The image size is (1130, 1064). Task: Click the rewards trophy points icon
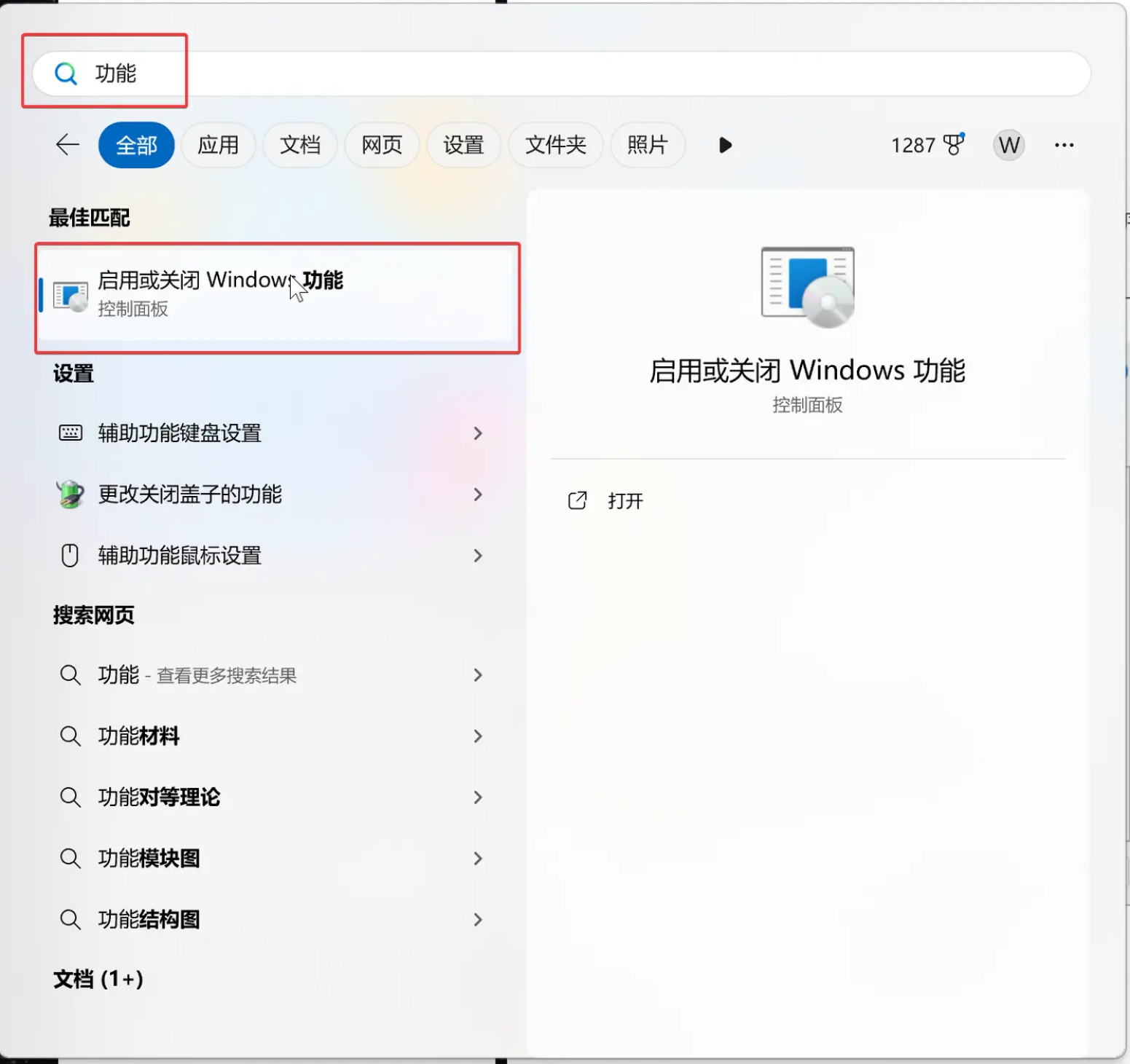pyautogui.click(x=954, y=145)
